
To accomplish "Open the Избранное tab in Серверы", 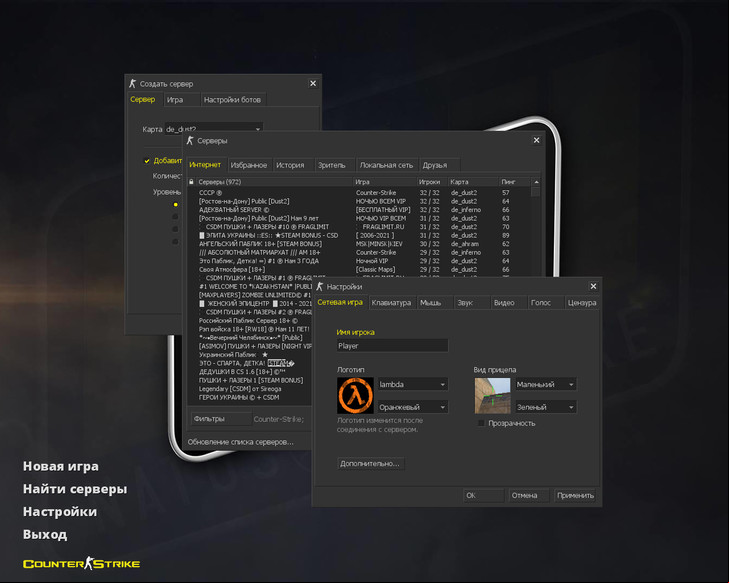I will pos(249,165).
